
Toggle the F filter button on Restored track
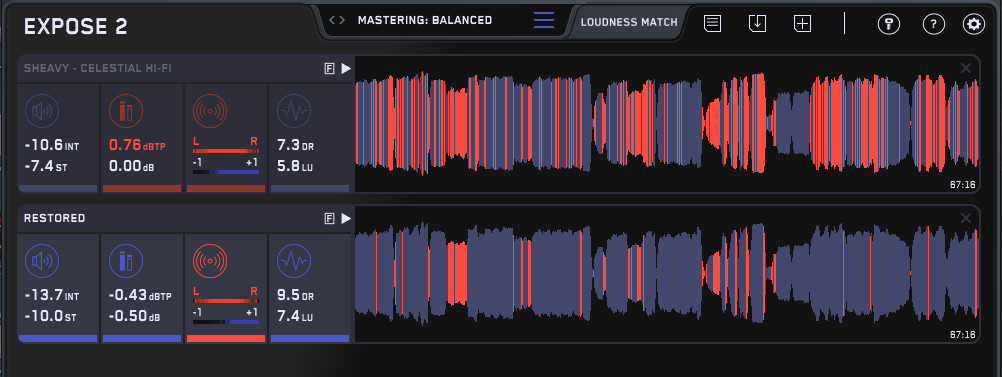point(330,219)
